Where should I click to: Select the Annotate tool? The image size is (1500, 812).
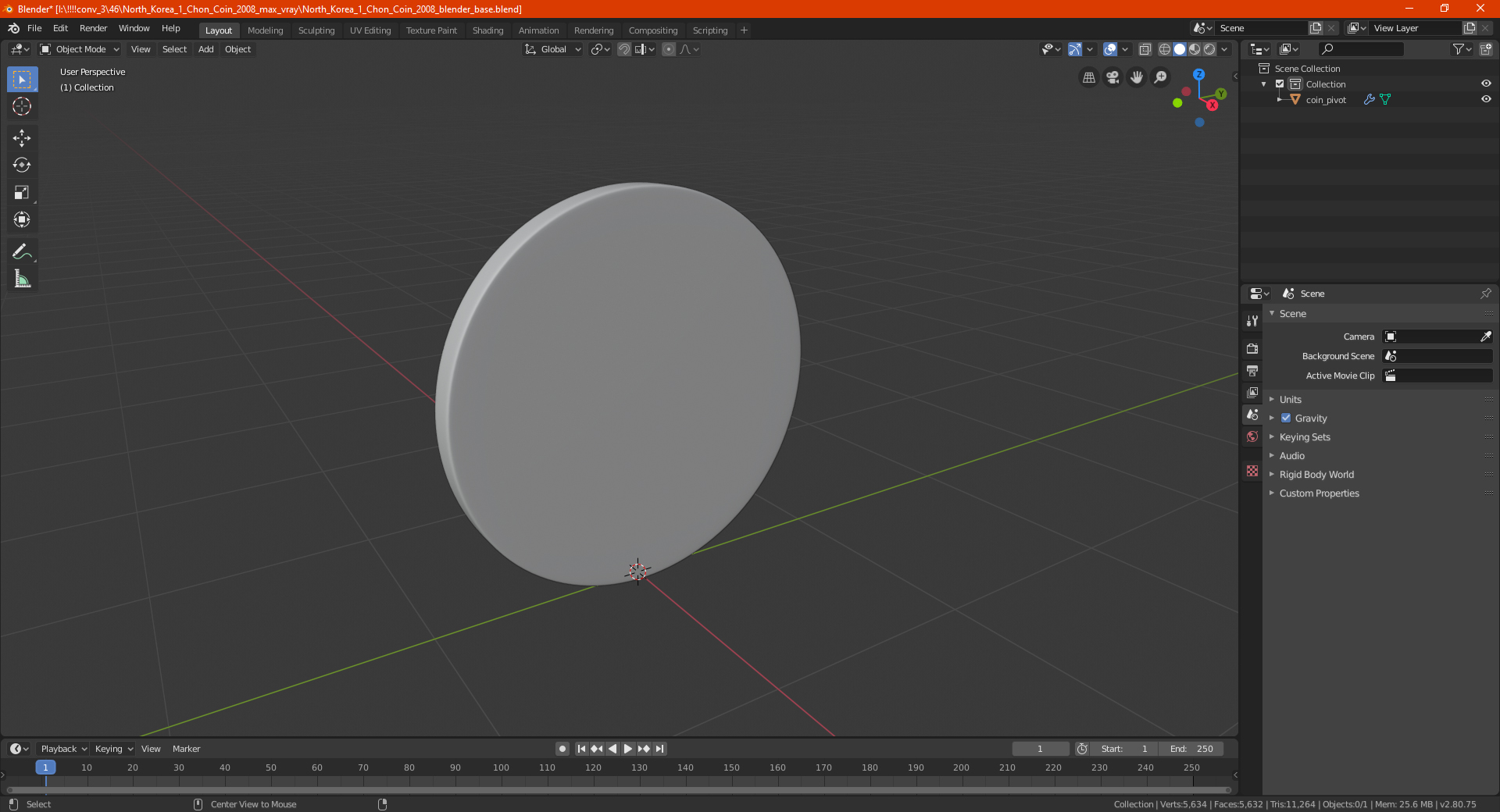click(22, 251)
